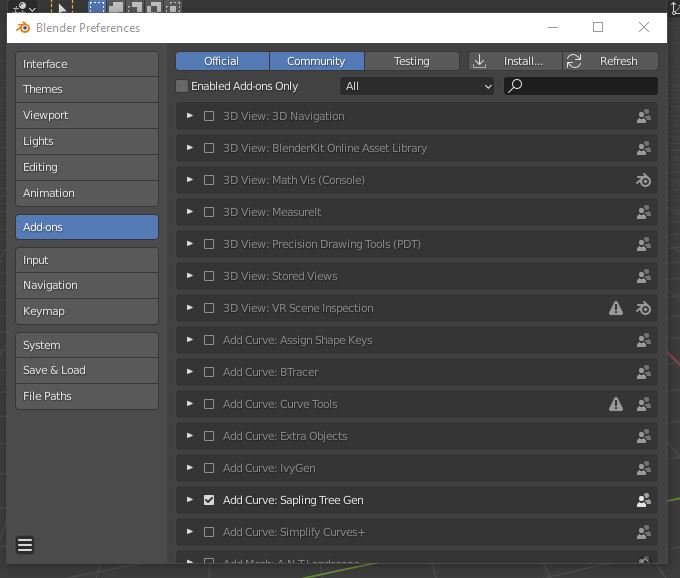This screenshot has width=680, height=578.
Task: Expand the Curve Tools add-on details
Action: tap(190, 404)
